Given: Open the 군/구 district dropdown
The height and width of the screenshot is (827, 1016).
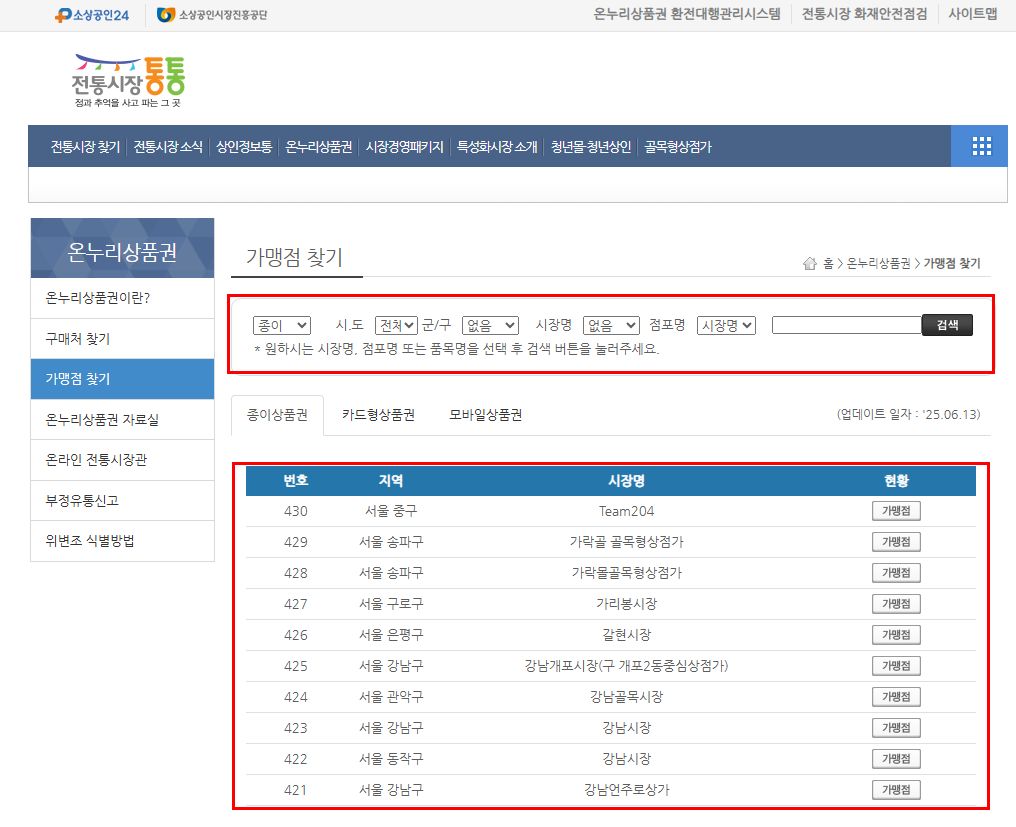Looking at the screenshot, I should [490, 325].
